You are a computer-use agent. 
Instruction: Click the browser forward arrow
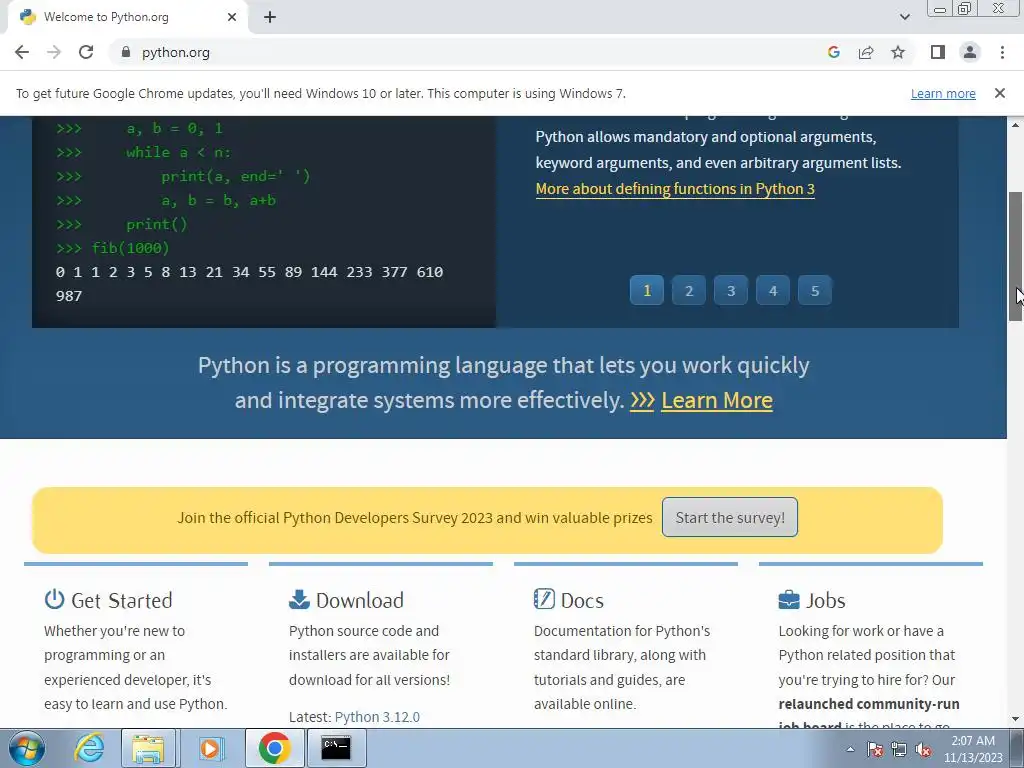pyautogui.click(x=54, y=52)
